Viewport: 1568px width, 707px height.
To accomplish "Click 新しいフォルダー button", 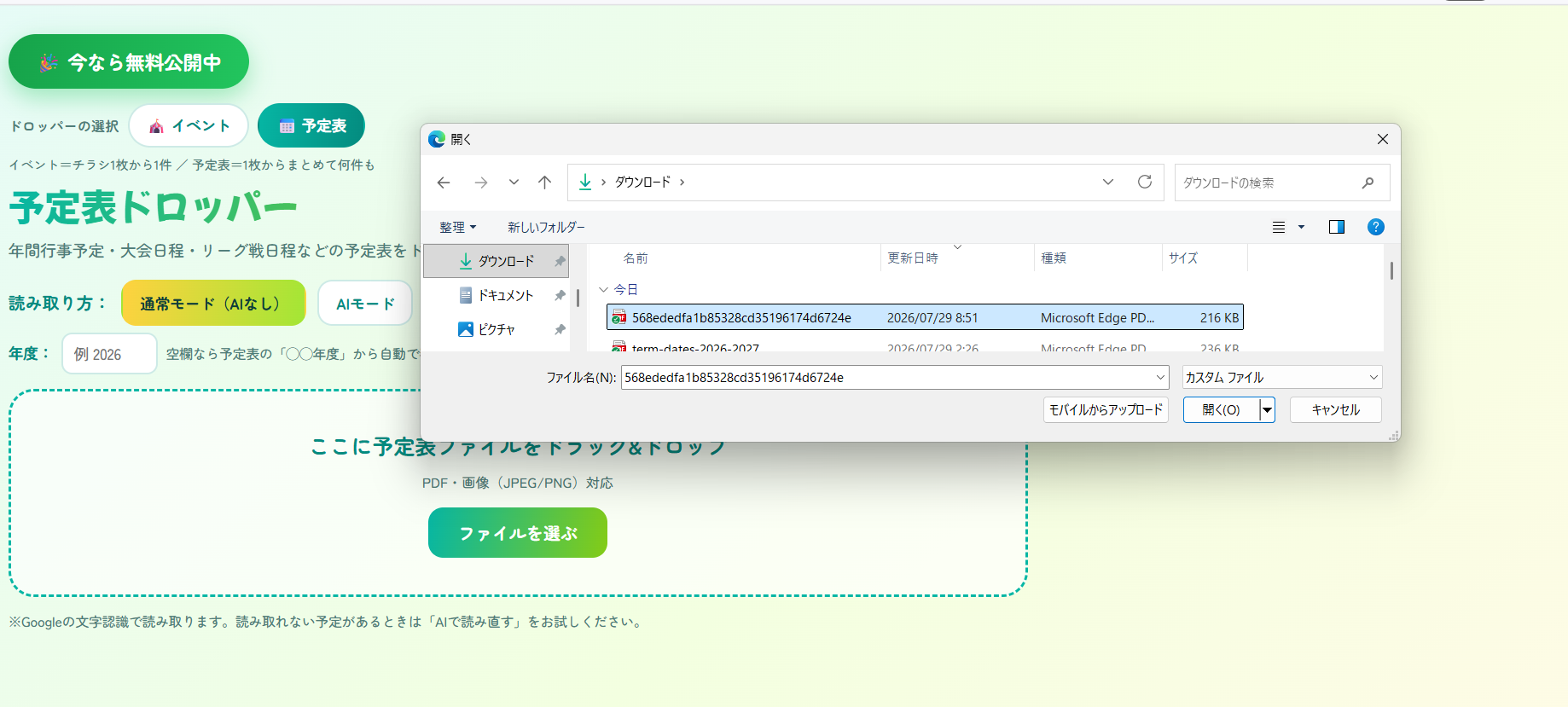I will 546,227.
